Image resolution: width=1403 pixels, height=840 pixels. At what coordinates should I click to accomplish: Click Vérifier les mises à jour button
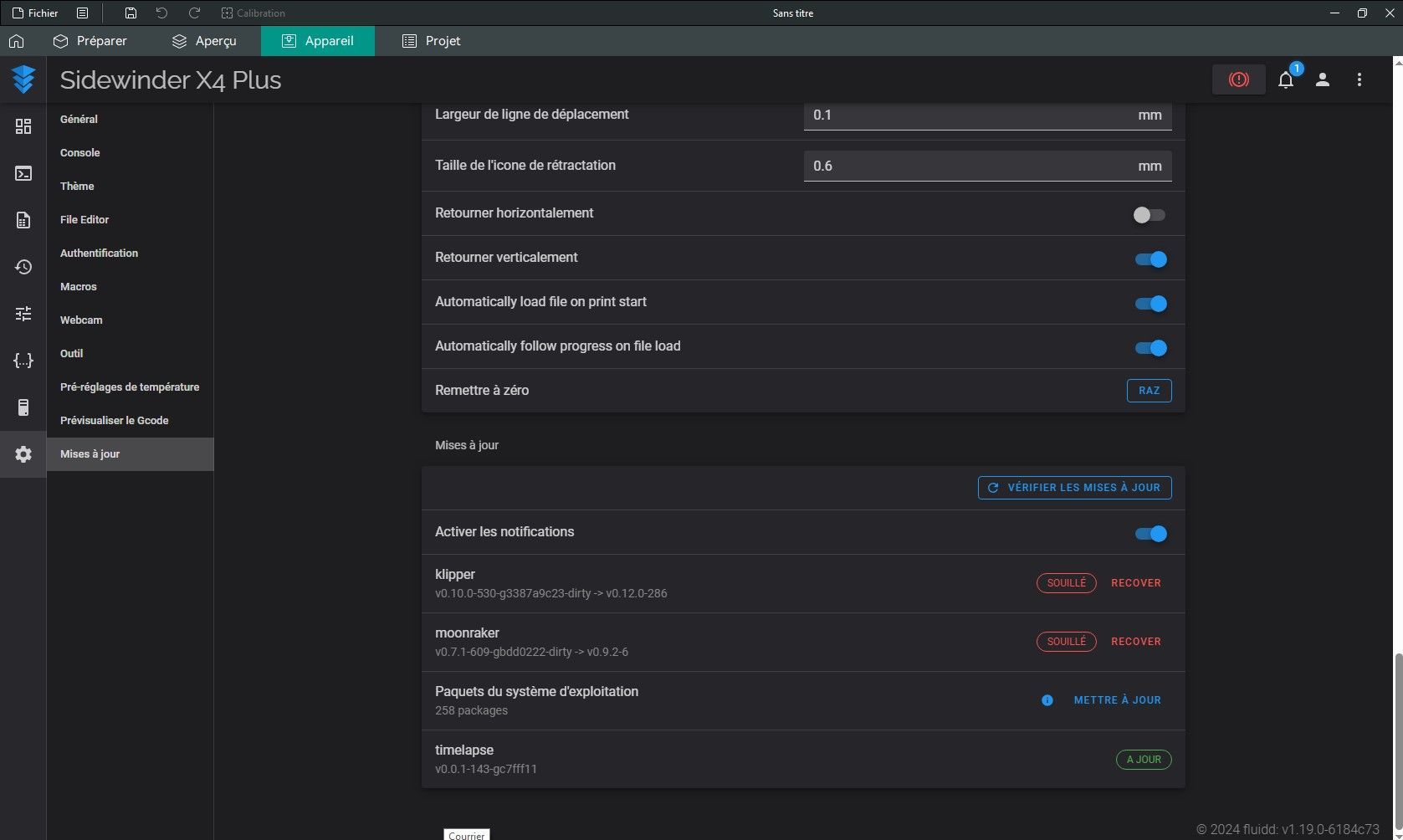click(x=1074, y=488)
